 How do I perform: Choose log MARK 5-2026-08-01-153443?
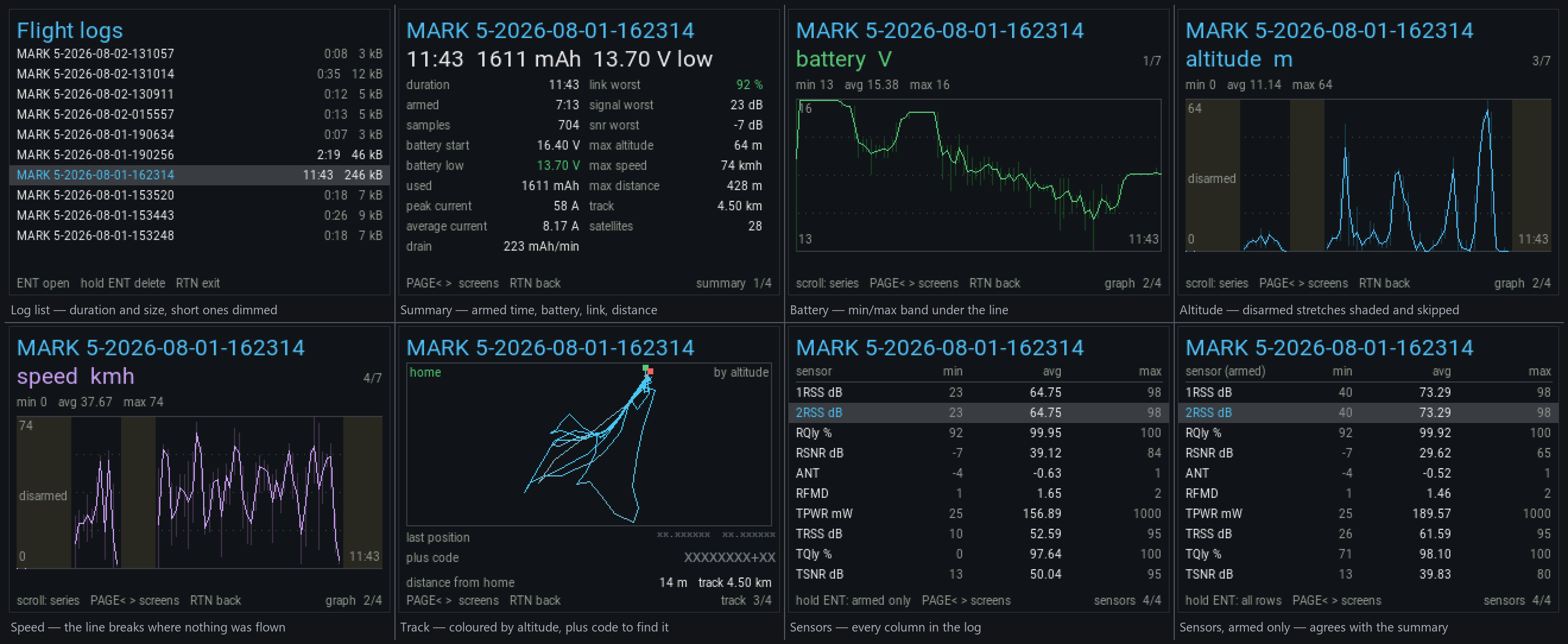click(x=199, y=215)
